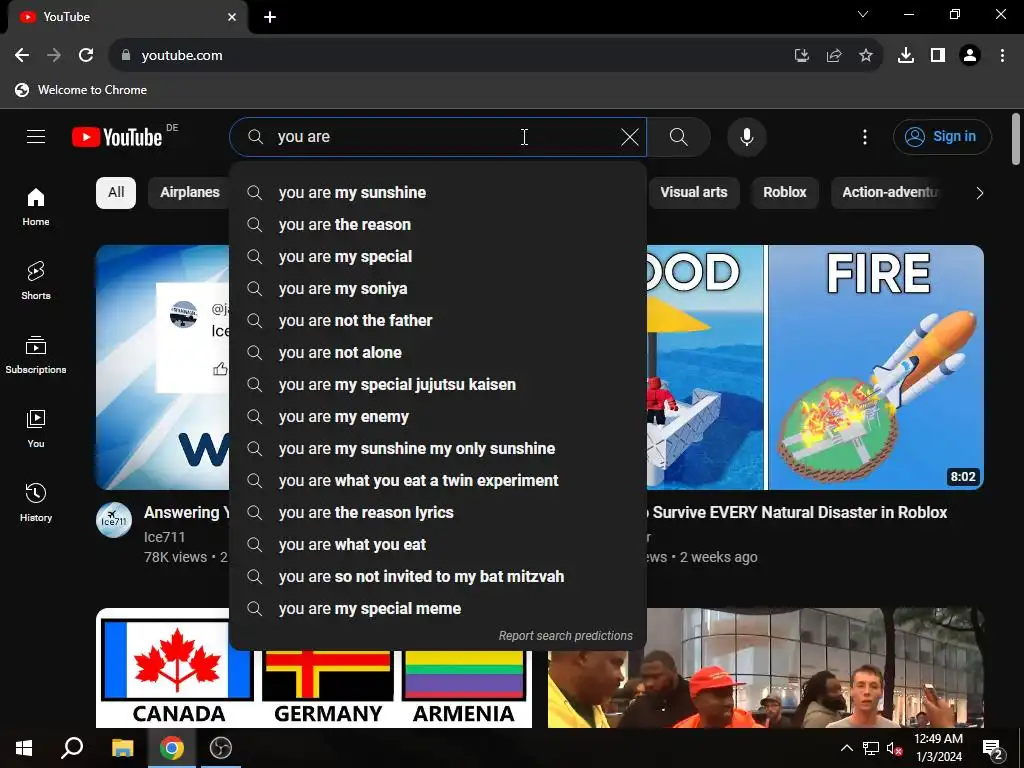Pick 'you are what you eat a twin experiment'

[438, 481]
